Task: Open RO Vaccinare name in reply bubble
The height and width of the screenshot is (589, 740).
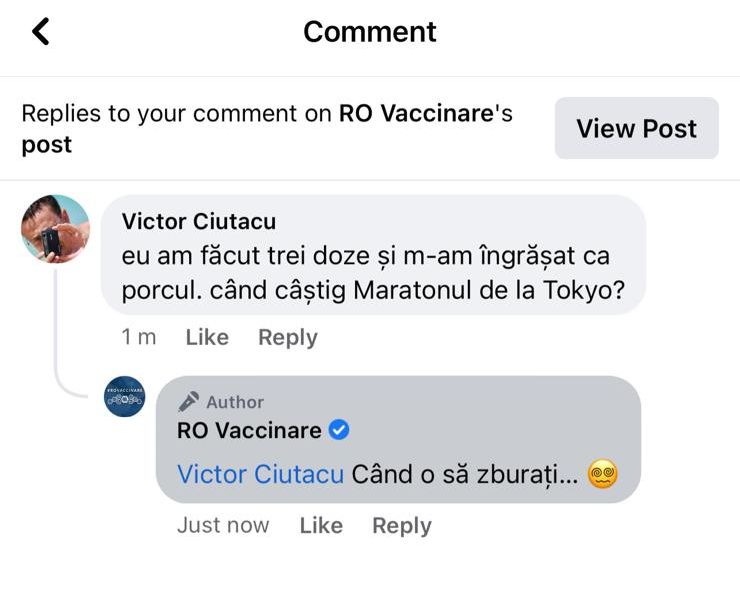Action: [x=249, y=431]
